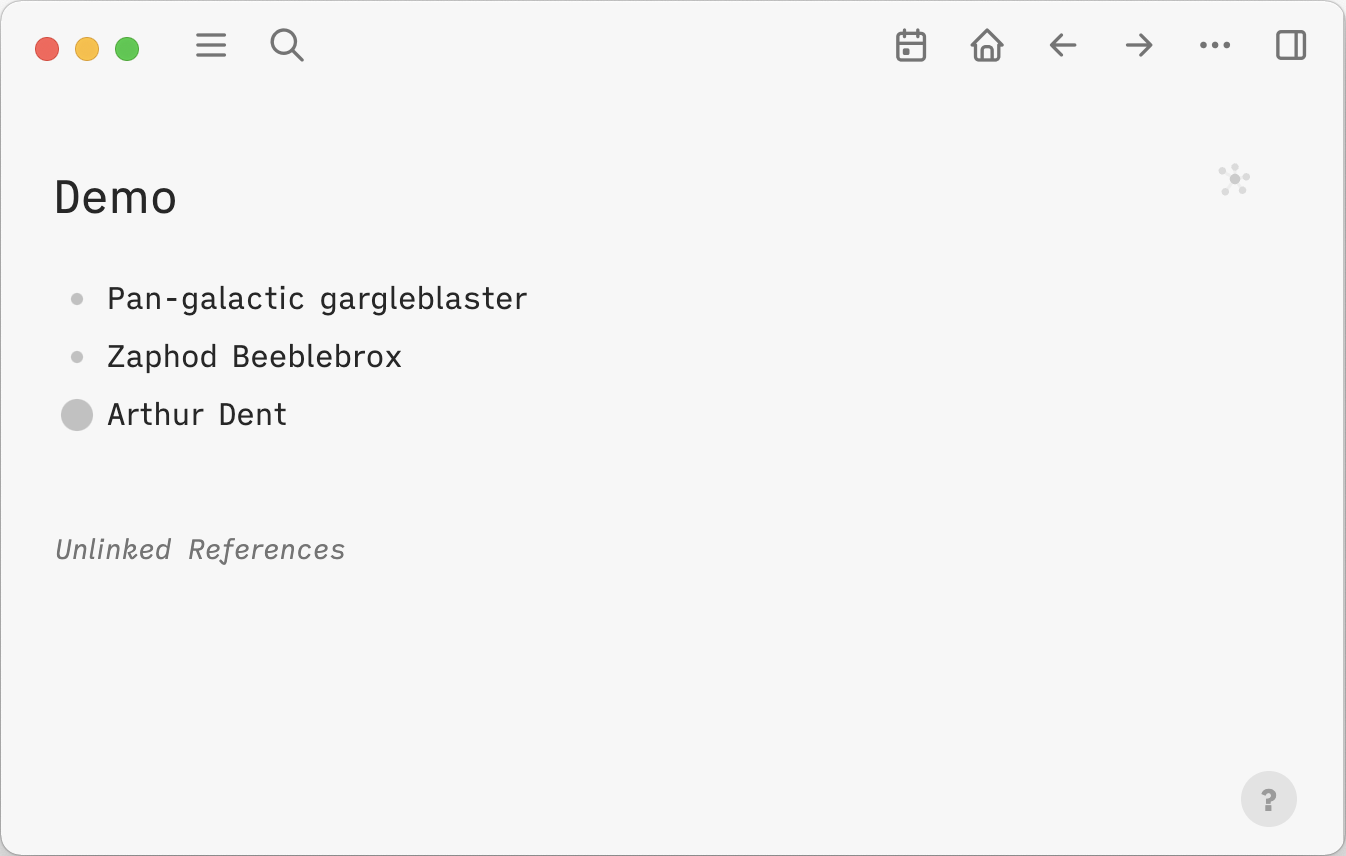Click the Demo title to edit it
The image size is (1346, 856).
115,197
